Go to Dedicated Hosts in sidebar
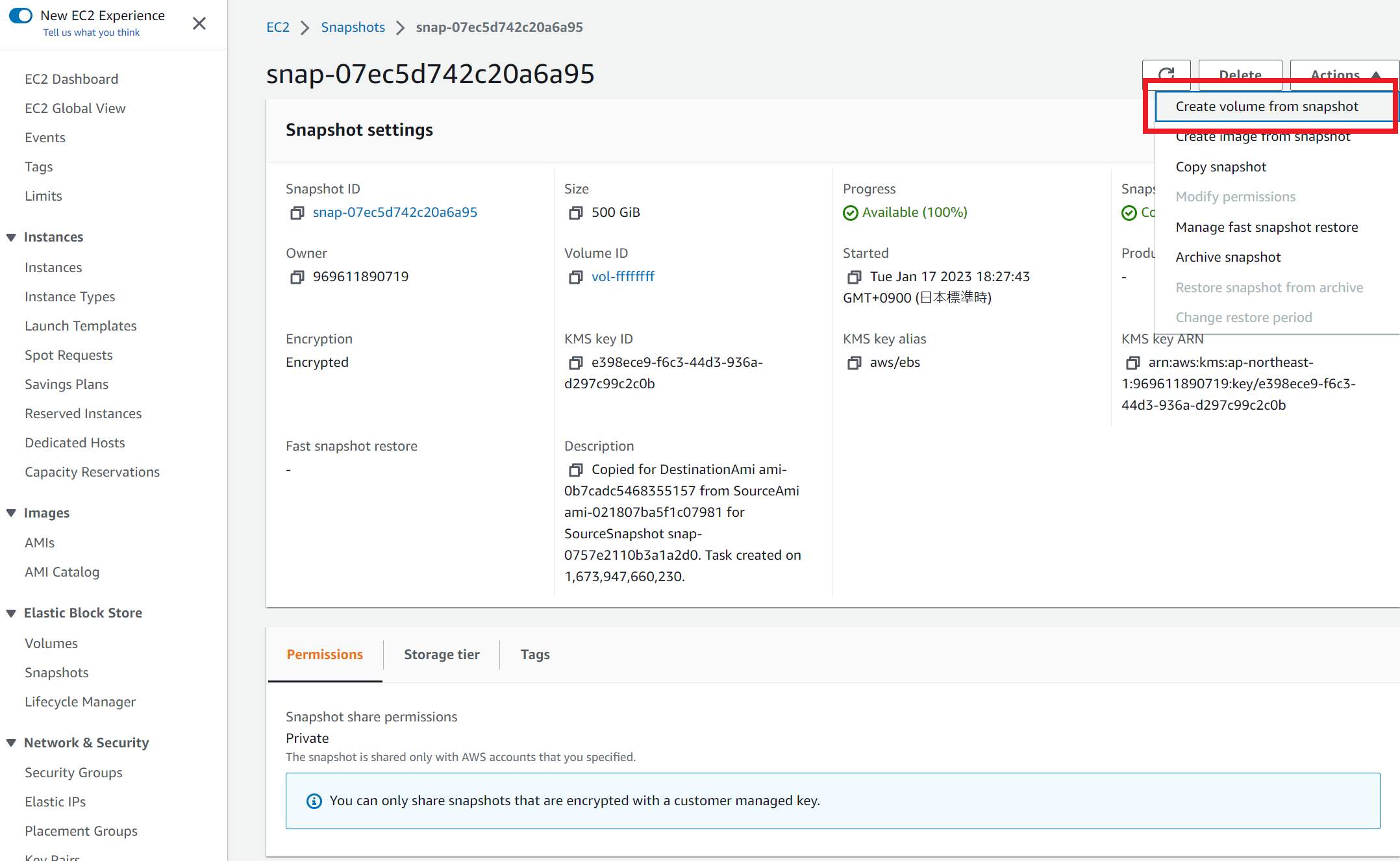 (x=75, y=443)
